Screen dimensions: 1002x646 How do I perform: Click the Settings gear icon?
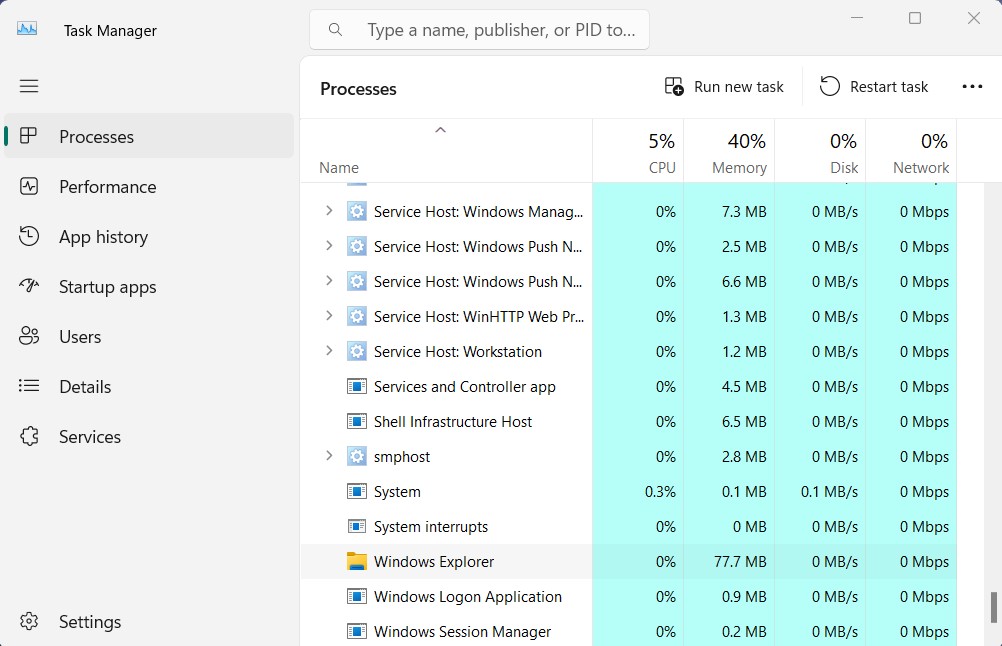click(29, 621)
